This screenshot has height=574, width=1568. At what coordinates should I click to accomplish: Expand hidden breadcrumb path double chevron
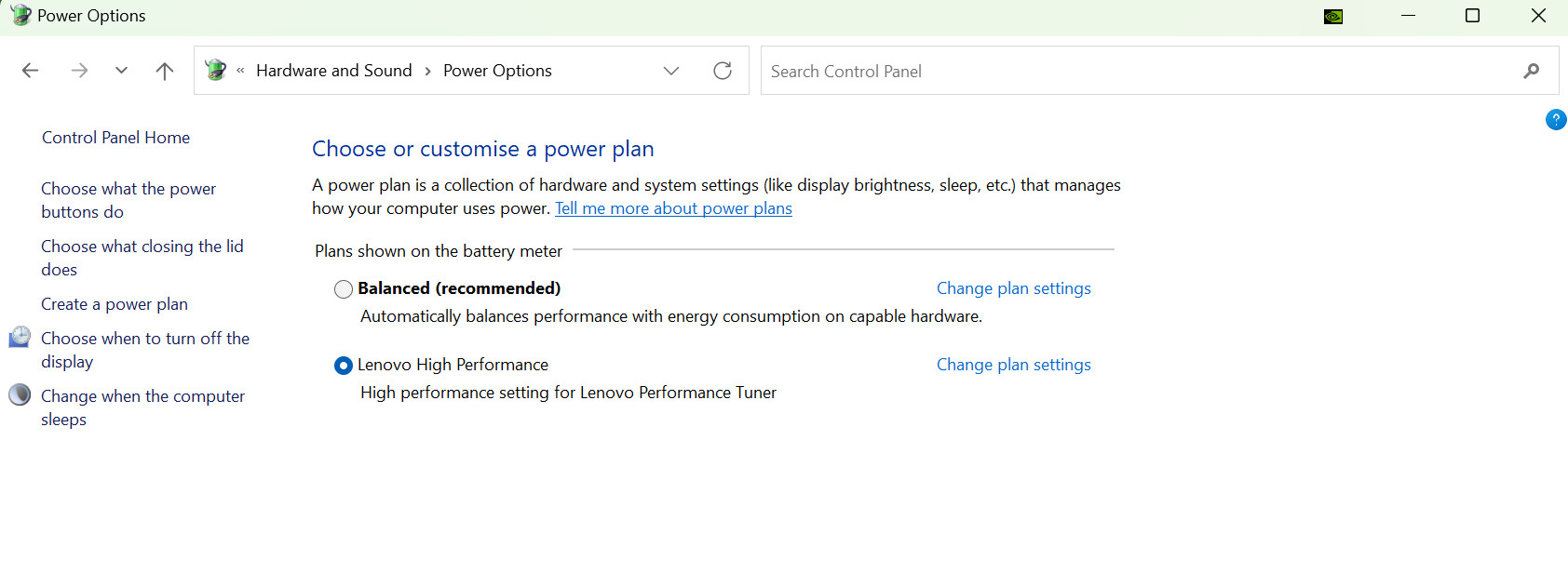pos(240,71)
